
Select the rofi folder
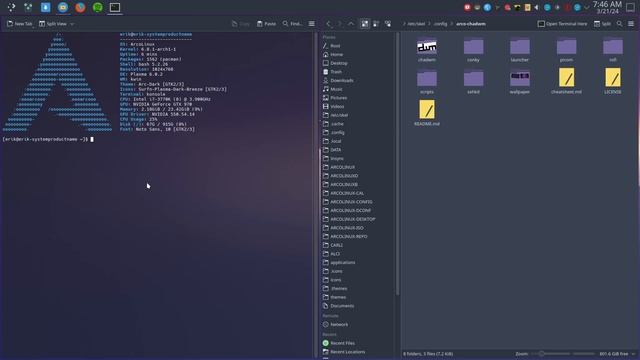613,50
